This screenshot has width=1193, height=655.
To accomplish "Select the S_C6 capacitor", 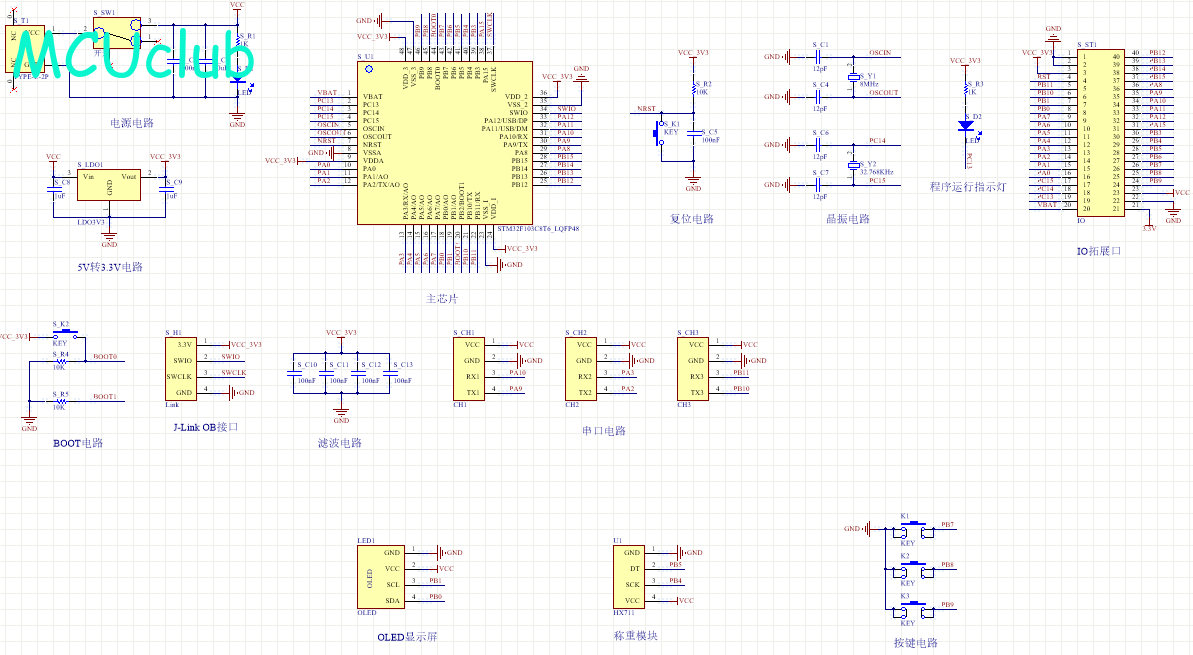I will (819, 145).
